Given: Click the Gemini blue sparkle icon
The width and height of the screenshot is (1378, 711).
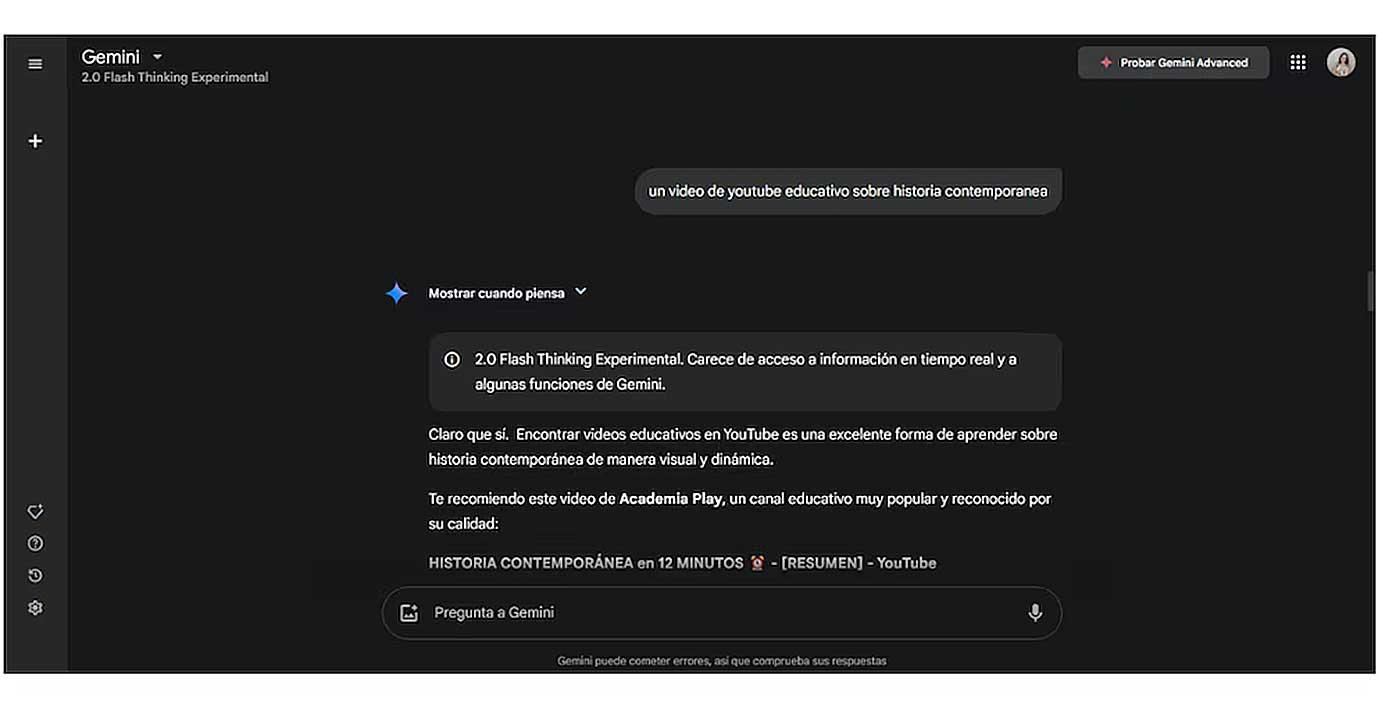Looking at the screenshot, I should tap(397, 293).
